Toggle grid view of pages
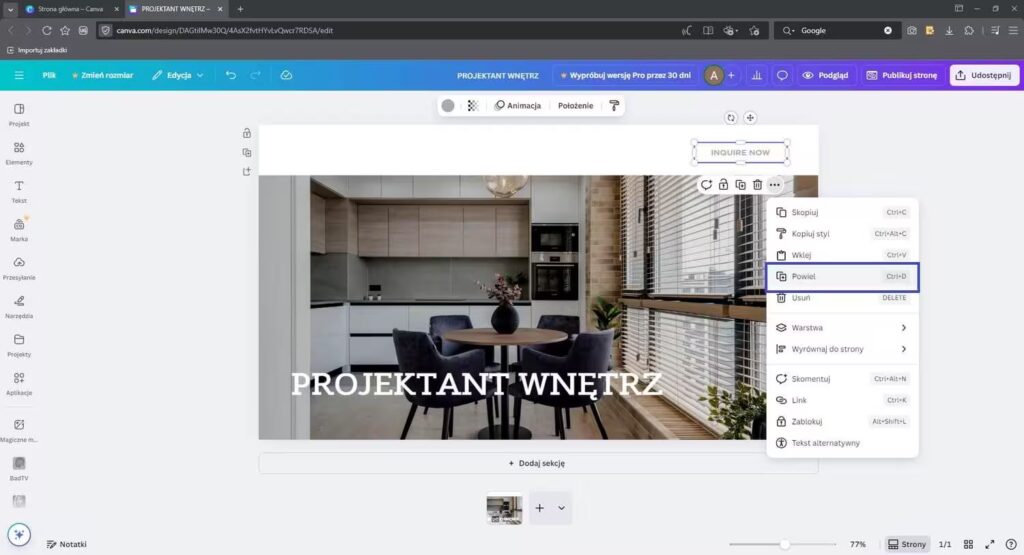This screenshot has width=1024, height=555. point(968,544)
